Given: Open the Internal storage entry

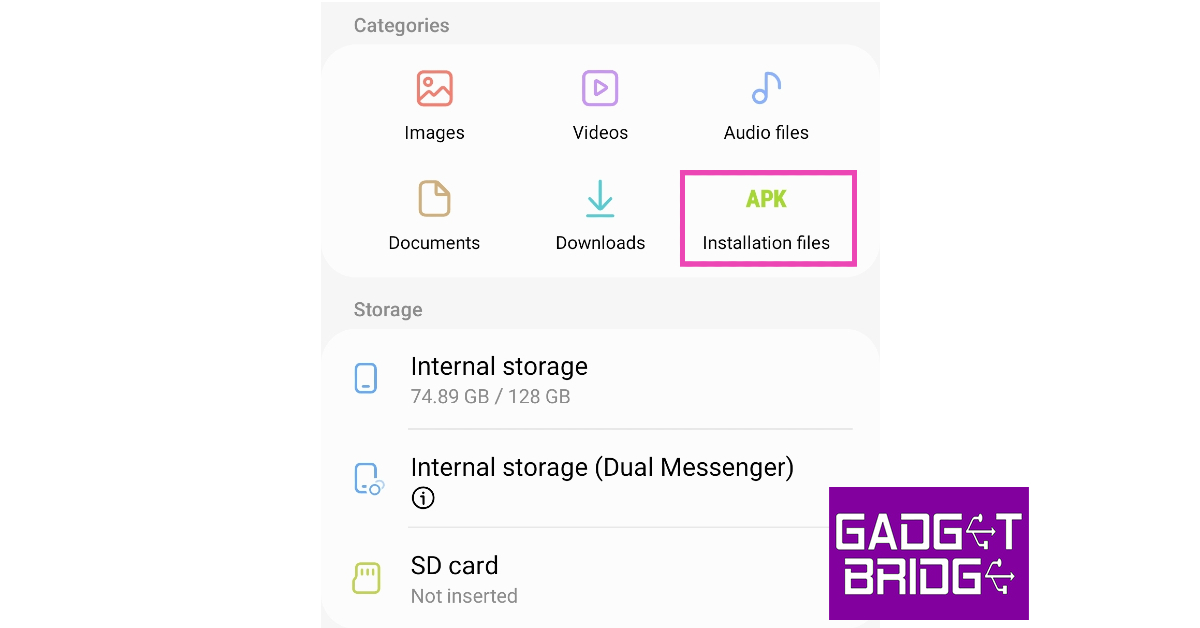Looking at the screenshot, I should pyautogui.click(x=600, y=380).
